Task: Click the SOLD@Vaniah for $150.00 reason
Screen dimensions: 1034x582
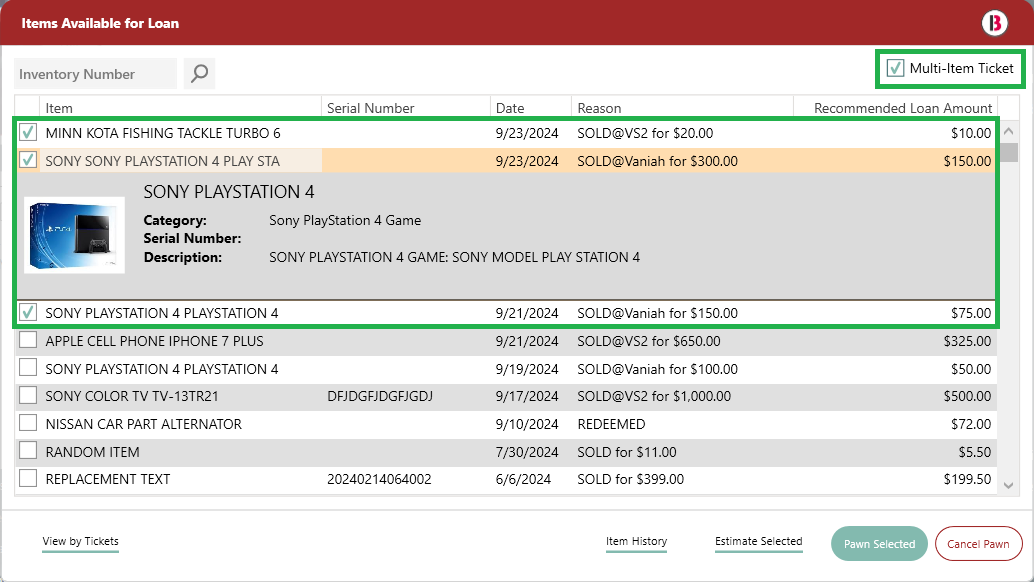Action: [x=657, y=313]
